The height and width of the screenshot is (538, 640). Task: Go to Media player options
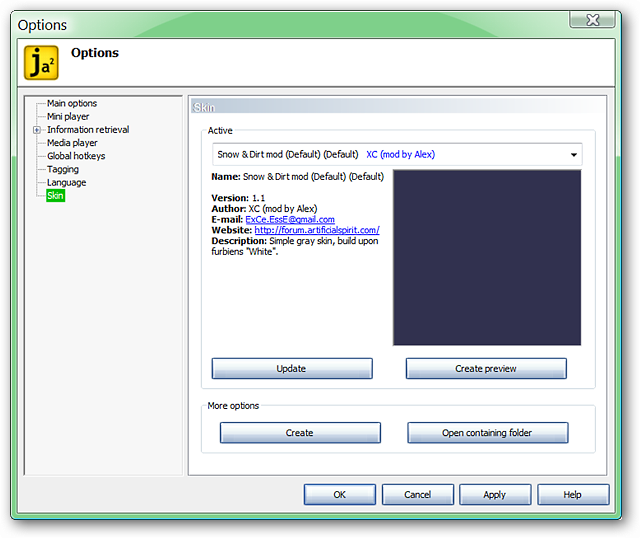72,143
